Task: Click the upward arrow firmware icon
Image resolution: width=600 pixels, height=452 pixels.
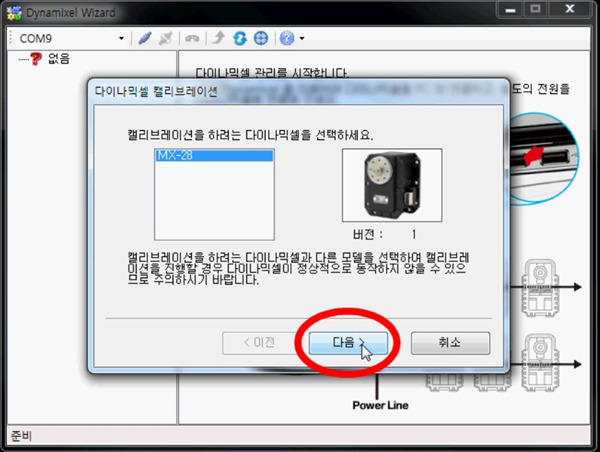Action: click(219, 38)
